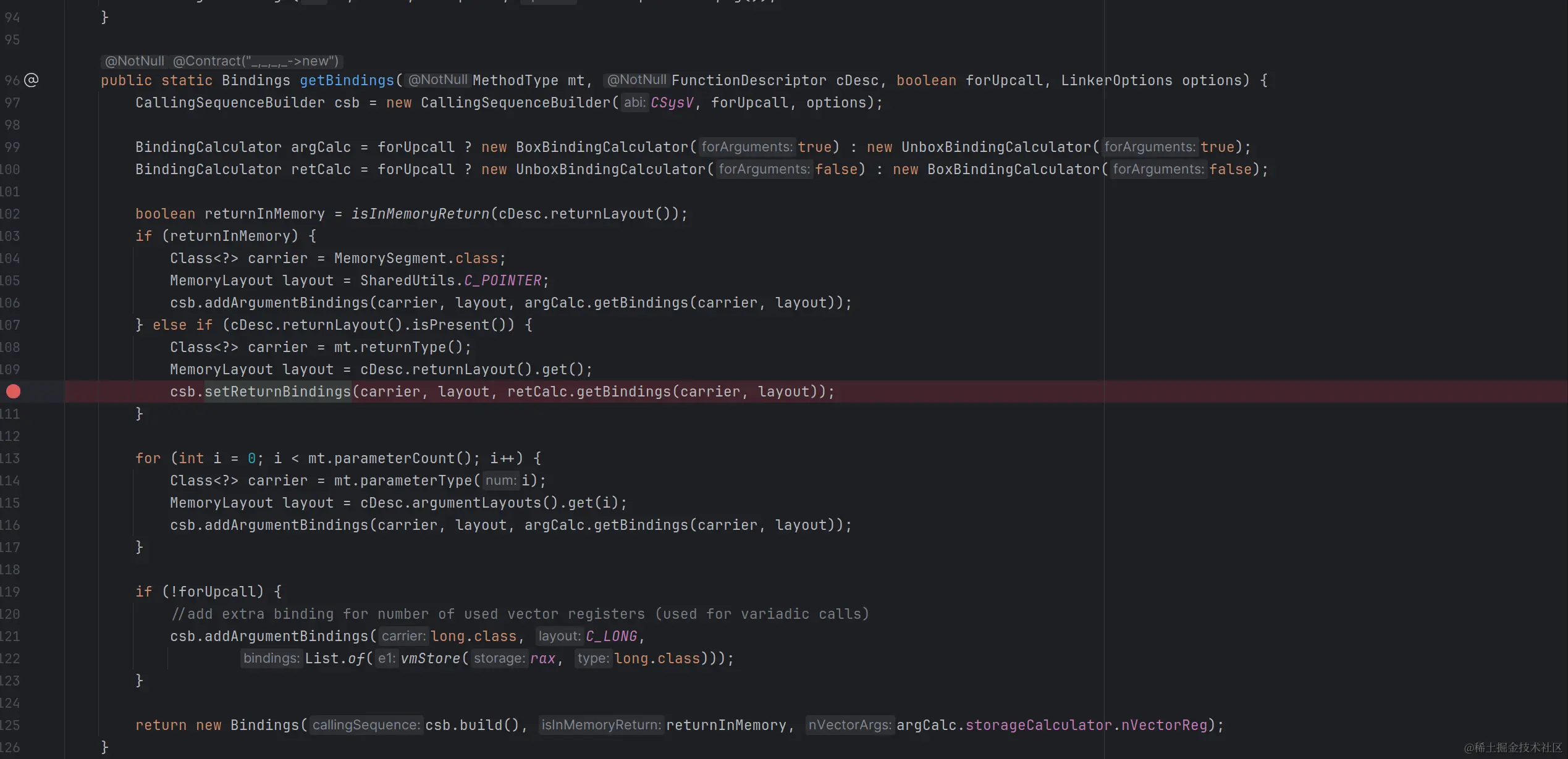Image resolution: width=1568 pixels, height=759 pixels.
Task: Click line number 113 in gutter
Action: 11,458
